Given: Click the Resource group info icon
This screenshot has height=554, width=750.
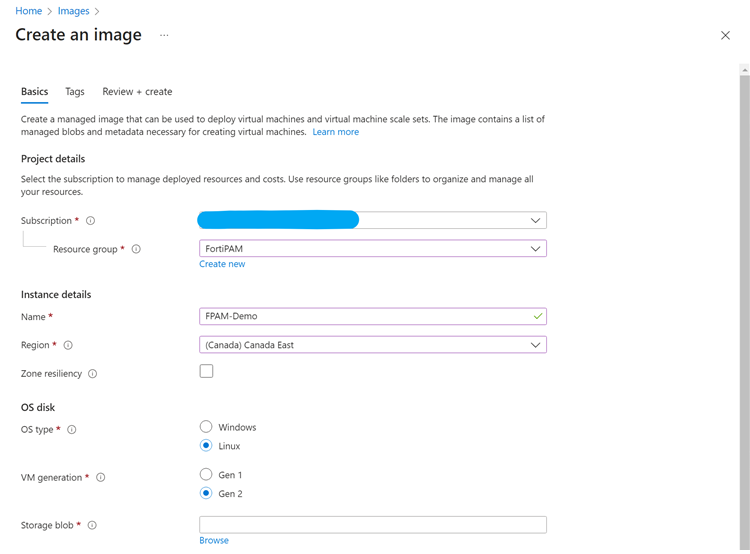Looking at the screenshot, I should pyautogui.click(x=136, y=249).
